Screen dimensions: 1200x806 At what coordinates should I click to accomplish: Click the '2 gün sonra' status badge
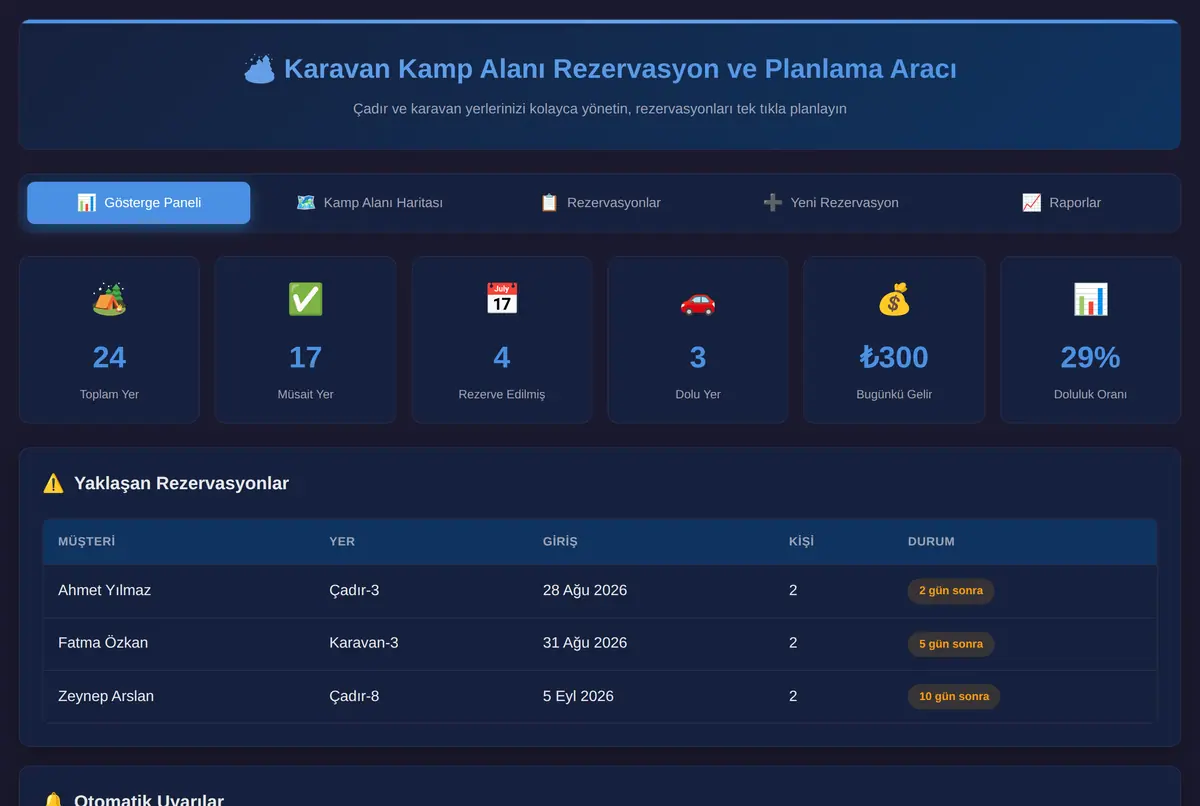[951, 591]
